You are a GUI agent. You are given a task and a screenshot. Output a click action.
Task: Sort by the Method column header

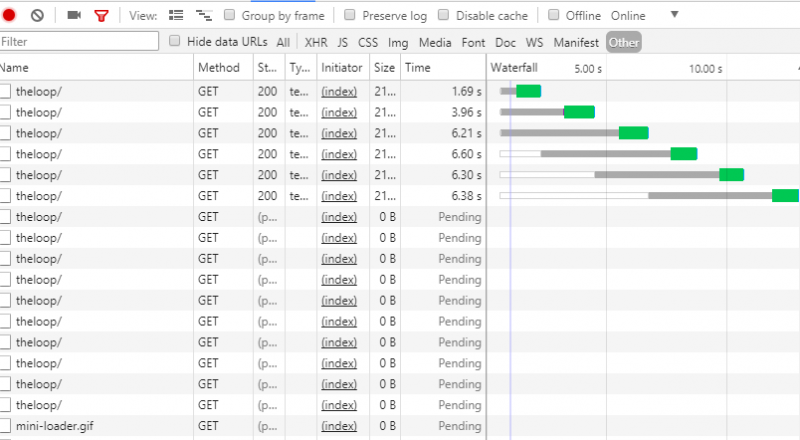pyautogui.click(x=223, y=67)
